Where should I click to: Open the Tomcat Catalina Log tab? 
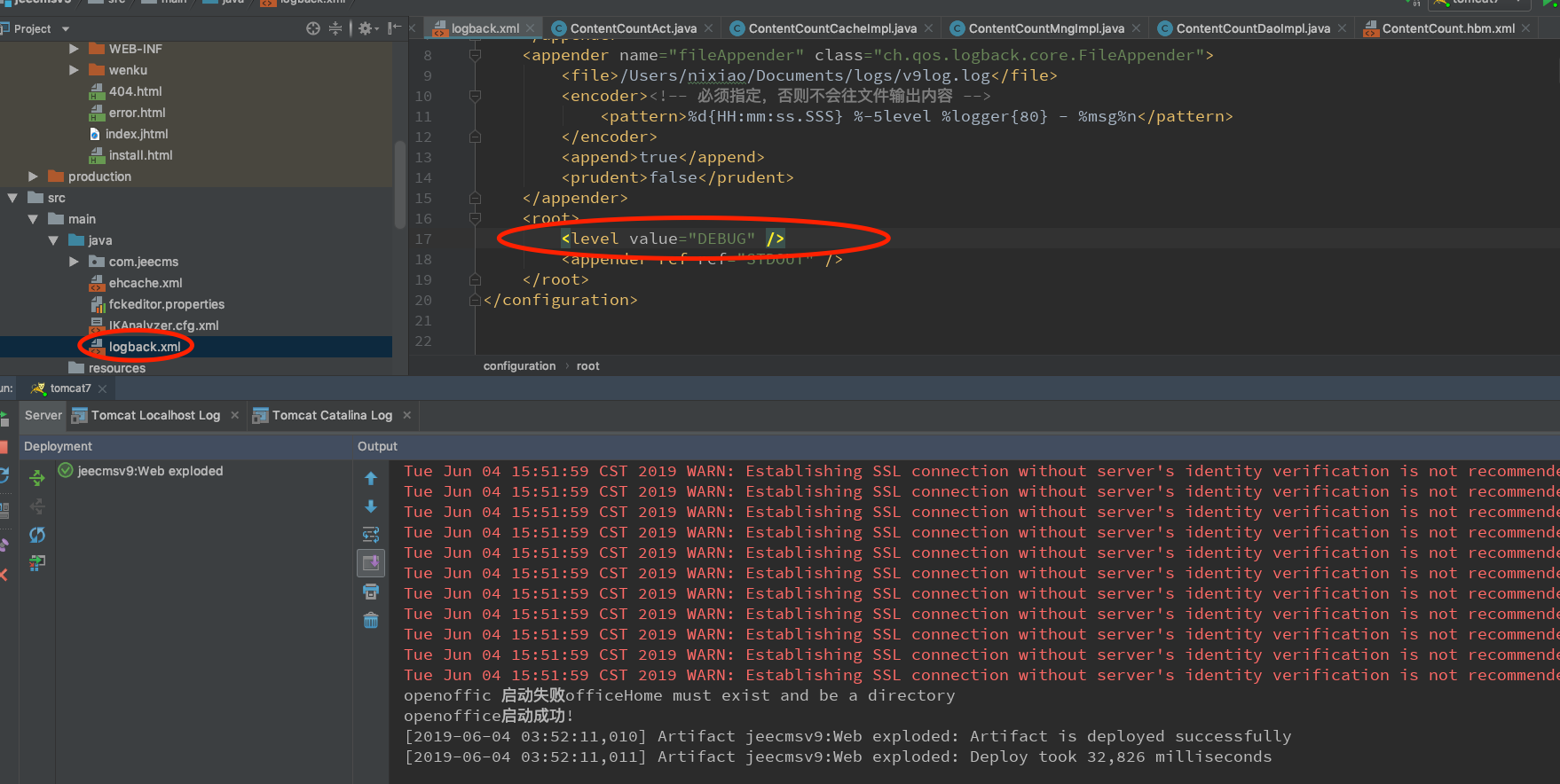click(x=331, y=415)
